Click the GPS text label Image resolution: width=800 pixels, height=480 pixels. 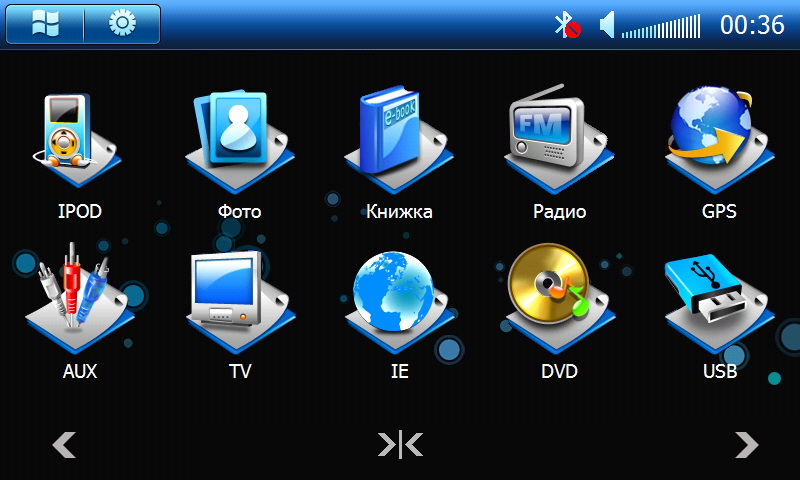pyautogui.click(x=719, y=212)
